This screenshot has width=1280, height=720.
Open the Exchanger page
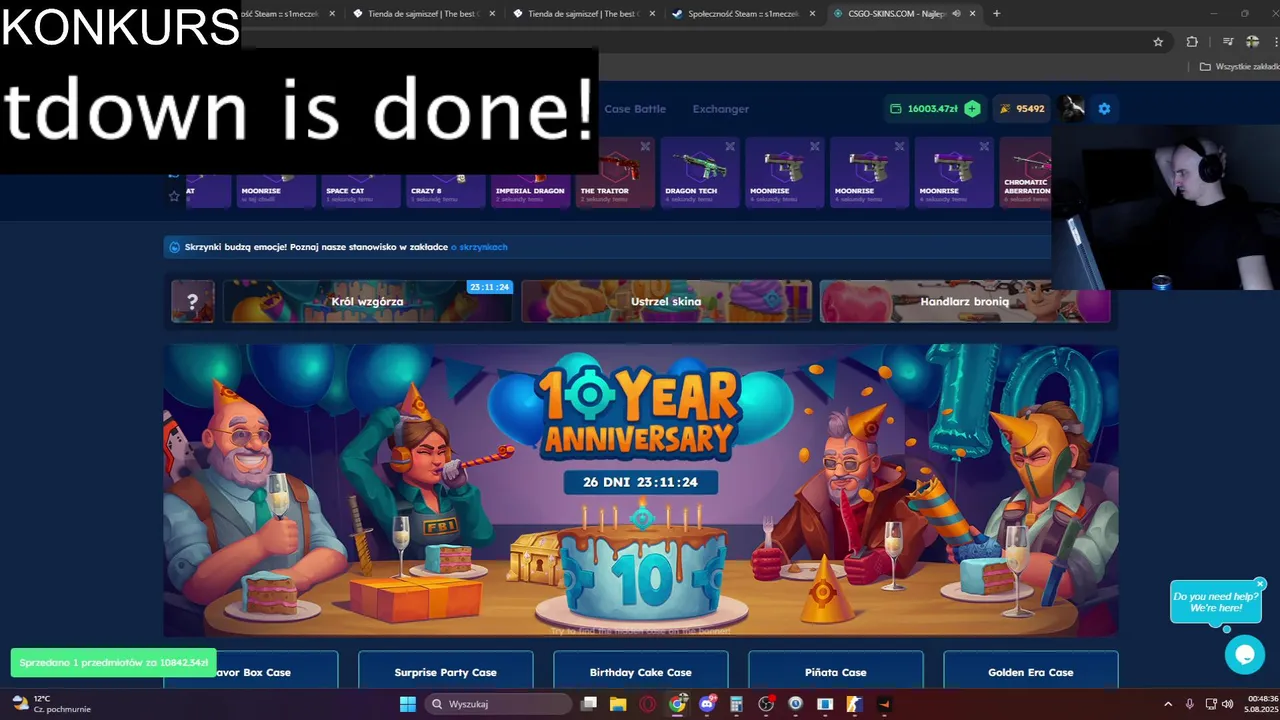(720, 109)
